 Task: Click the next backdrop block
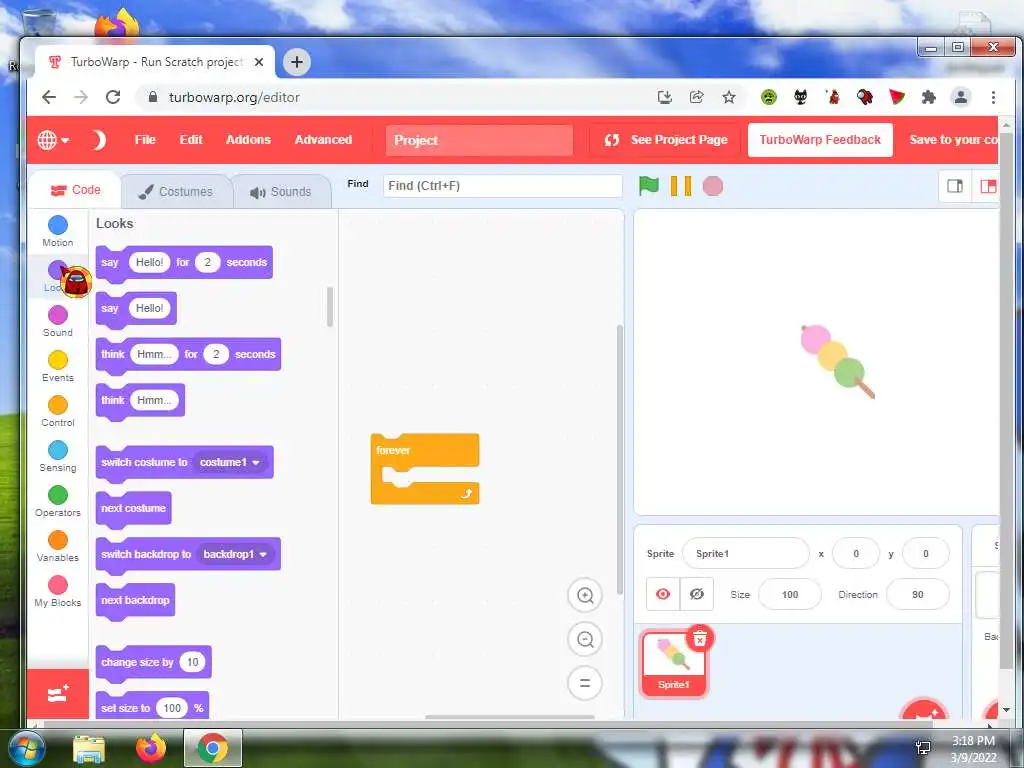pyautogui.click(x=135, y=601)
